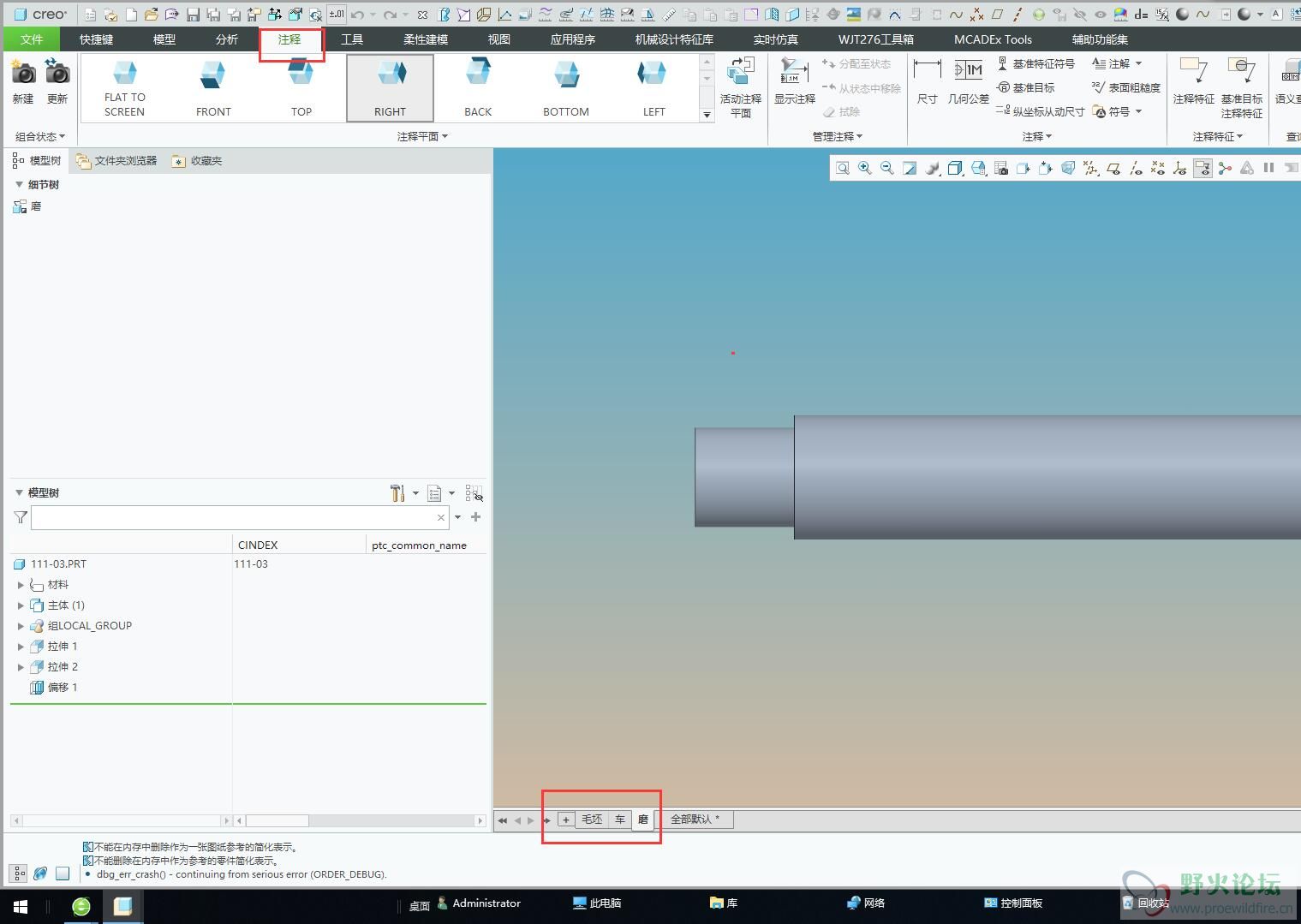The width and height of the screenshot is (1301, 924).
Task: Toggle plane display in graphics toolbar
Action: [x=1113, y=168]
